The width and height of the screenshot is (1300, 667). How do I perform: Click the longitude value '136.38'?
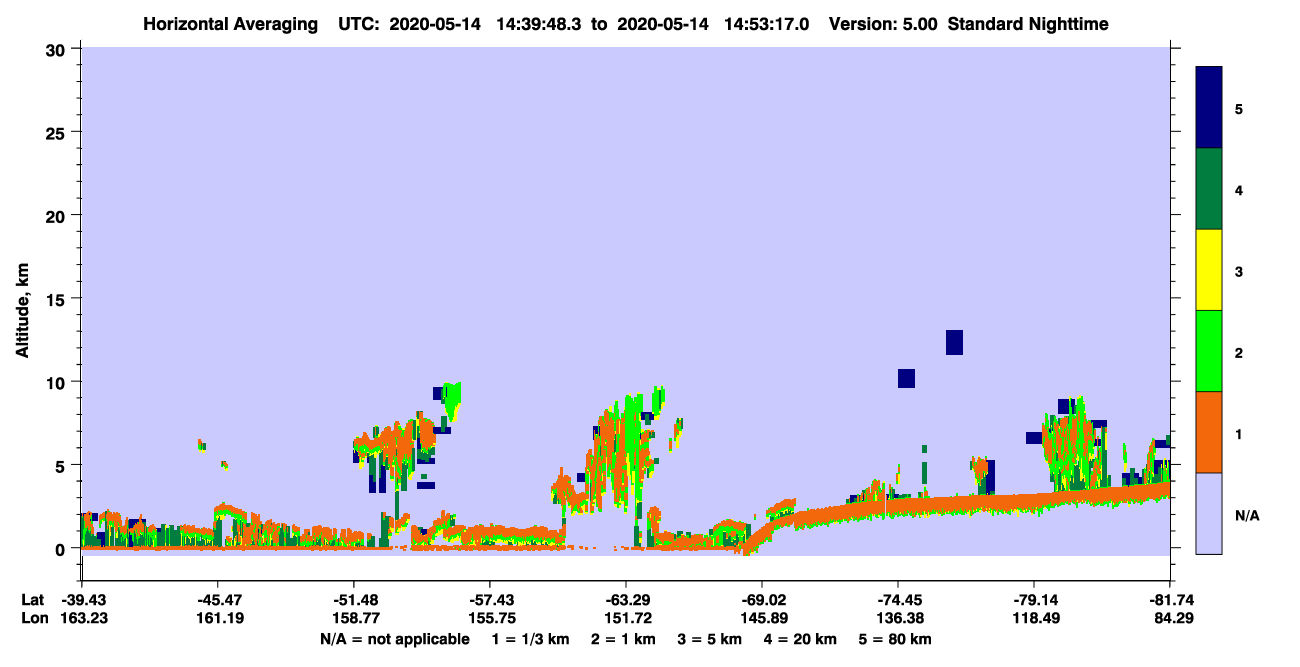click(898, 618)
